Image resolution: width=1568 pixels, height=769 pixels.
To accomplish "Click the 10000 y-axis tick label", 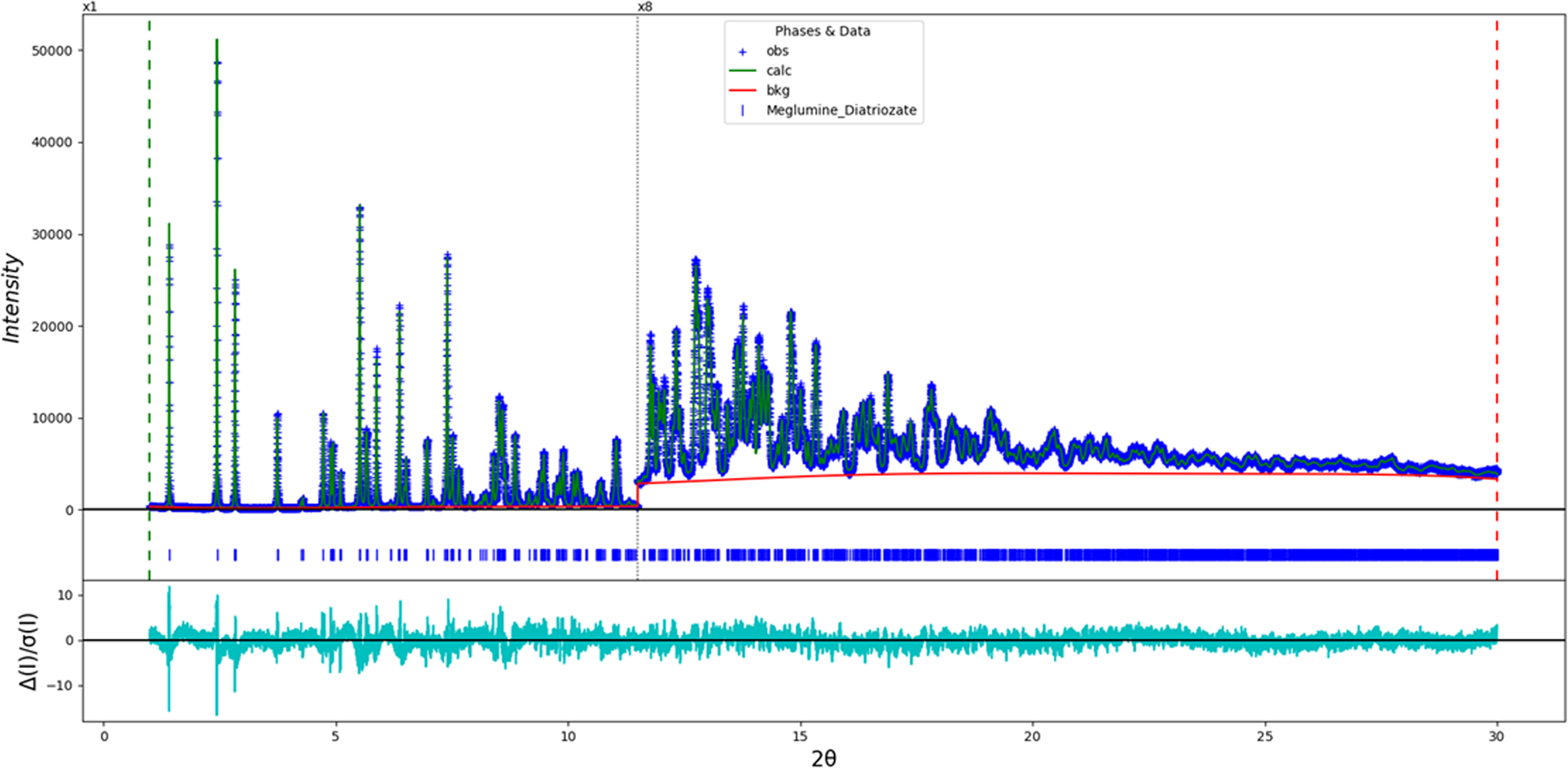I will coord(52,419).
